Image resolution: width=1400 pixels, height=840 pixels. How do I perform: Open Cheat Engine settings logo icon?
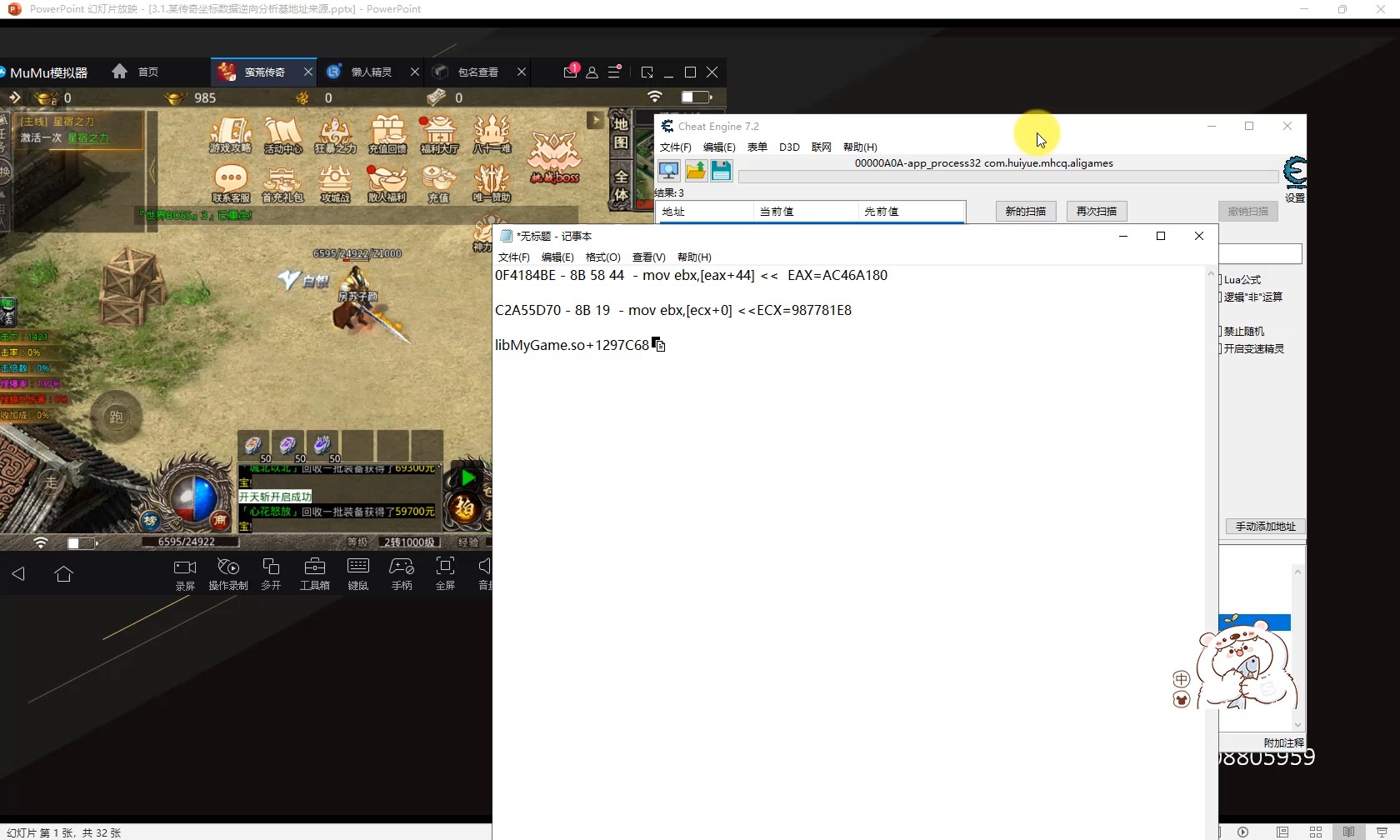tap(1294, 173)
